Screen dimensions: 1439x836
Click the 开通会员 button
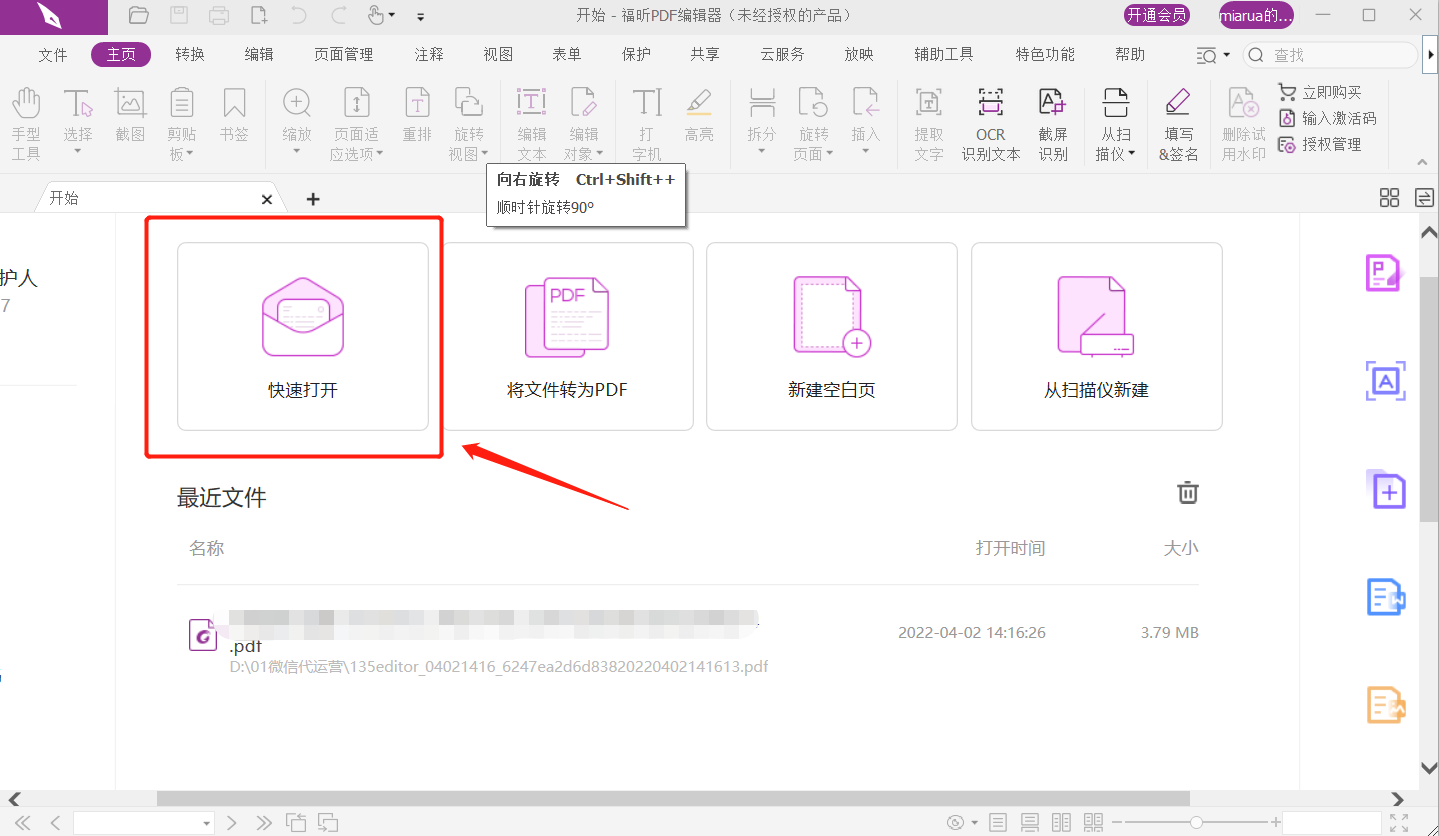[x=1156, y=15]
